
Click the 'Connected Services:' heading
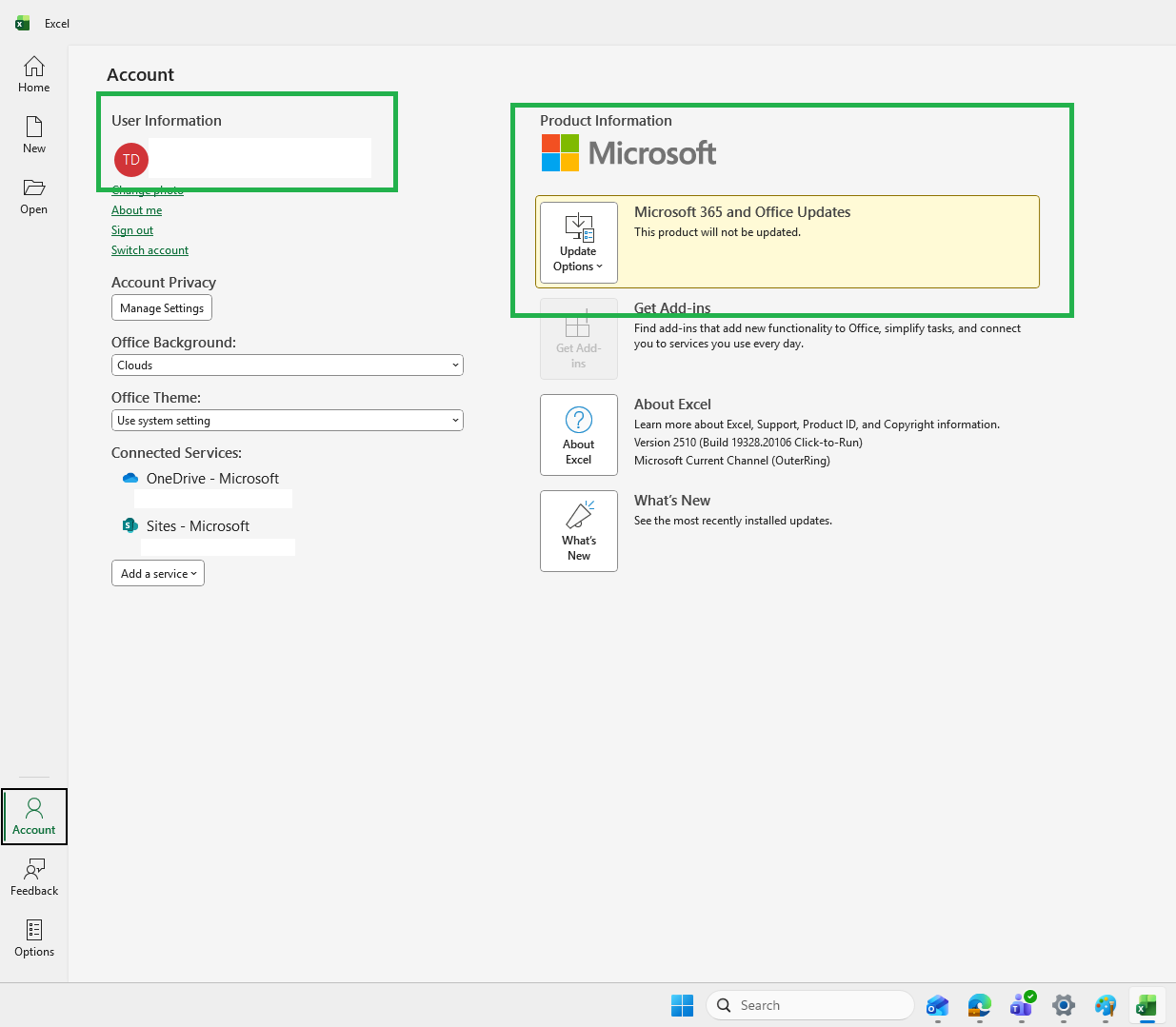click(x=176, y=453)
